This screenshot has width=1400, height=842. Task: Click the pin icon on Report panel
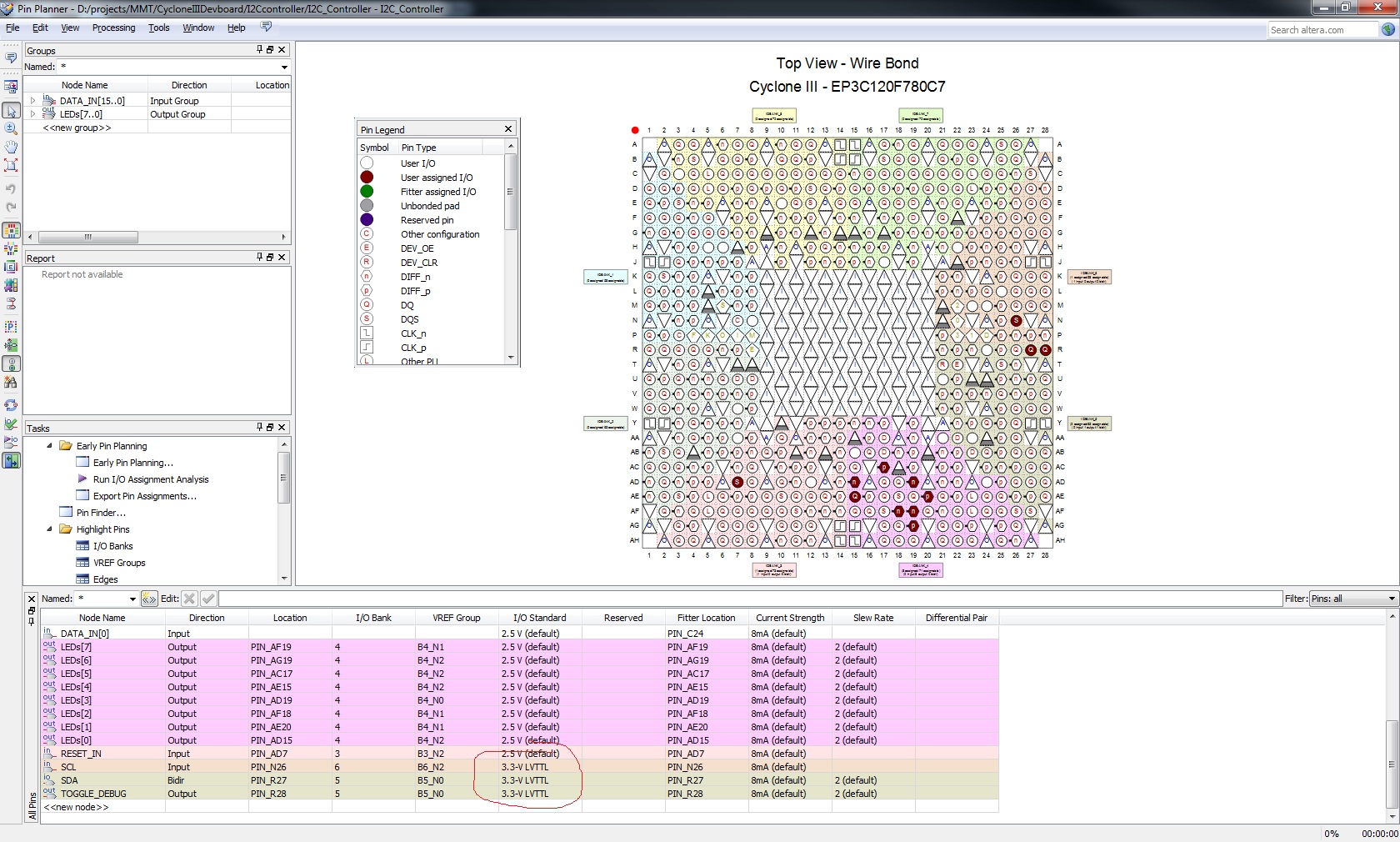tap(259, 258)
